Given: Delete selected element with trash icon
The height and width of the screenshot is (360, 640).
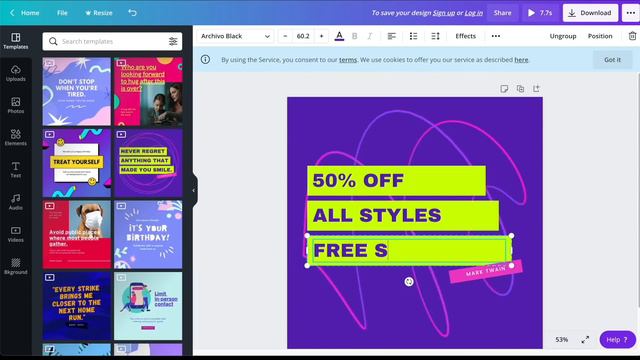Looking at the screenshot, I should coord(632,36).
